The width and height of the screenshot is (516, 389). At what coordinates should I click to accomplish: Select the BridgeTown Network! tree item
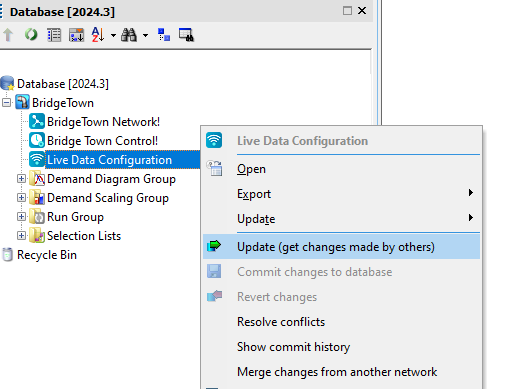click(x=103, y=122)
